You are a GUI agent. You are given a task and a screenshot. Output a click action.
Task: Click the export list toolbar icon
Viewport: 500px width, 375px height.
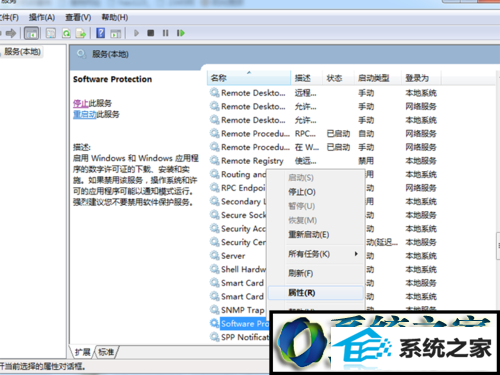[x=81, y=33]
